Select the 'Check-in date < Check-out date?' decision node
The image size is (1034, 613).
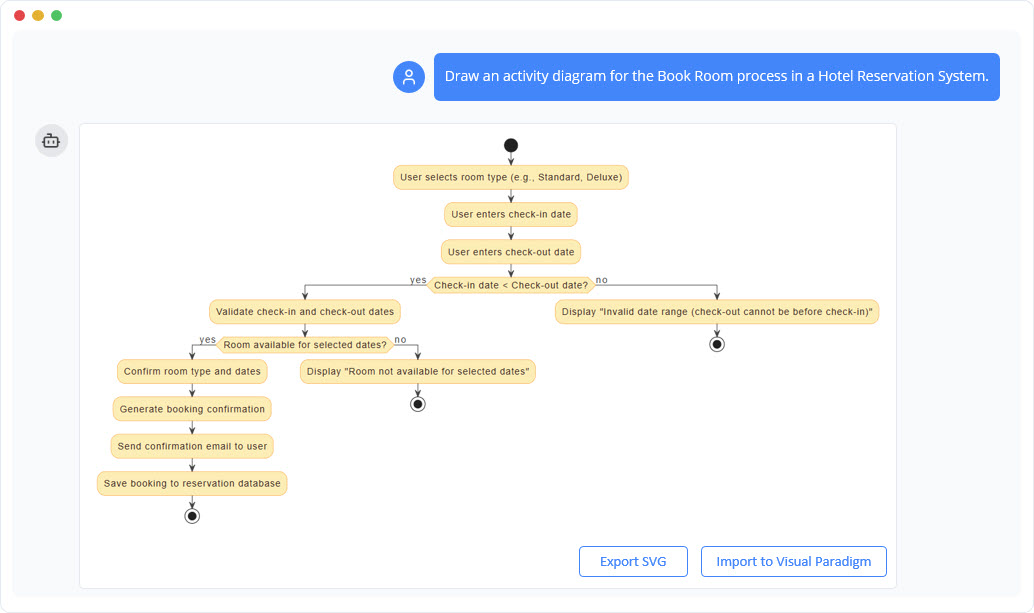510,284
